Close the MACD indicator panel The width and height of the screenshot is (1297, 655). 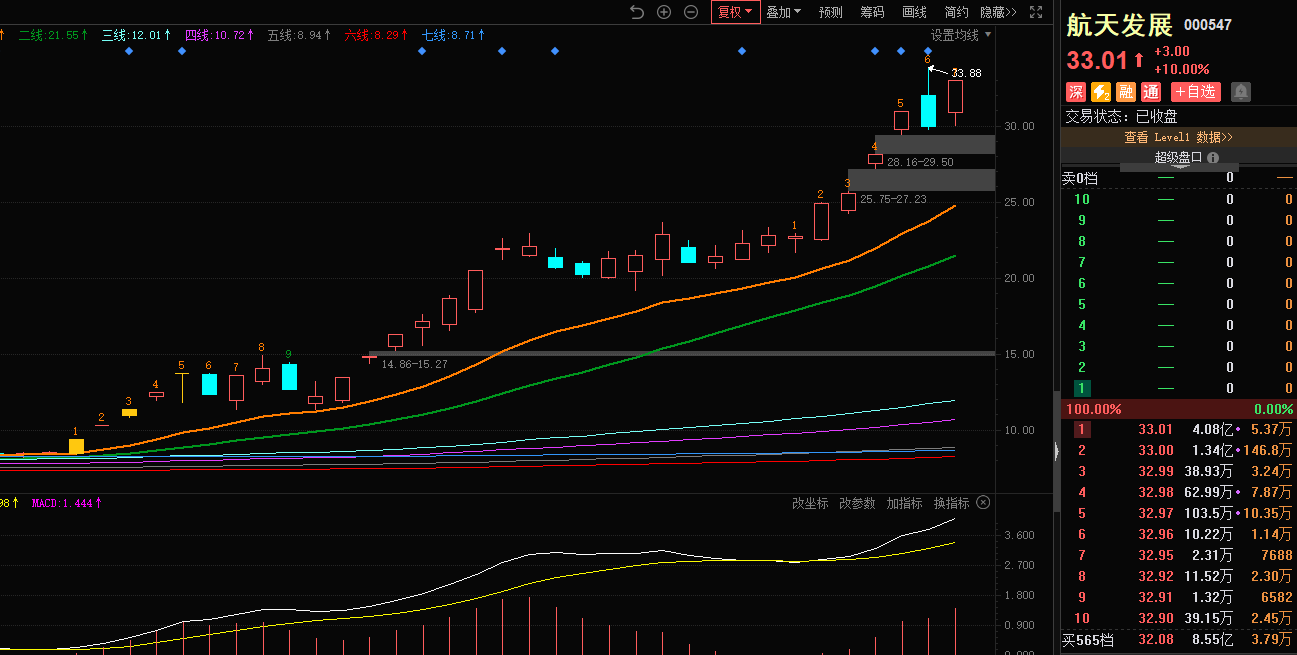coord(983,503)
